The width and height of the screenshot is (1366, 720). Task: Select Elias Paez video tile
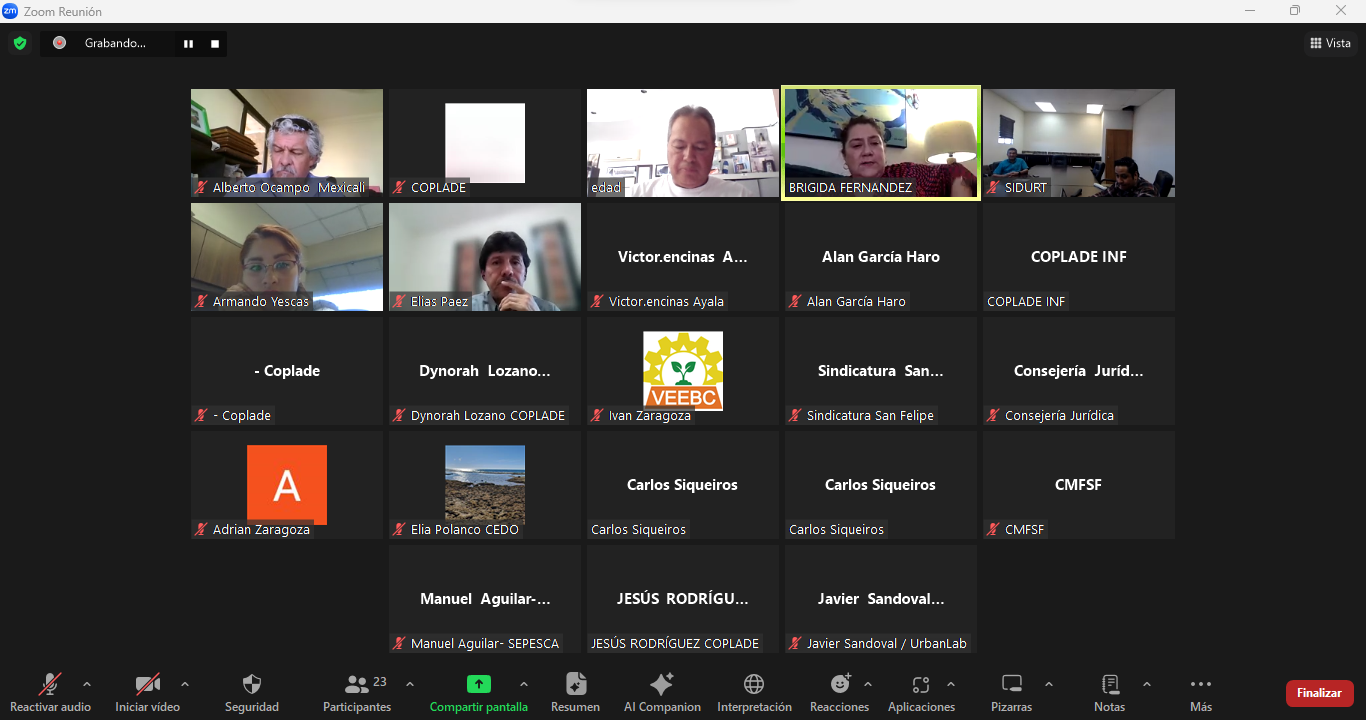485,257
